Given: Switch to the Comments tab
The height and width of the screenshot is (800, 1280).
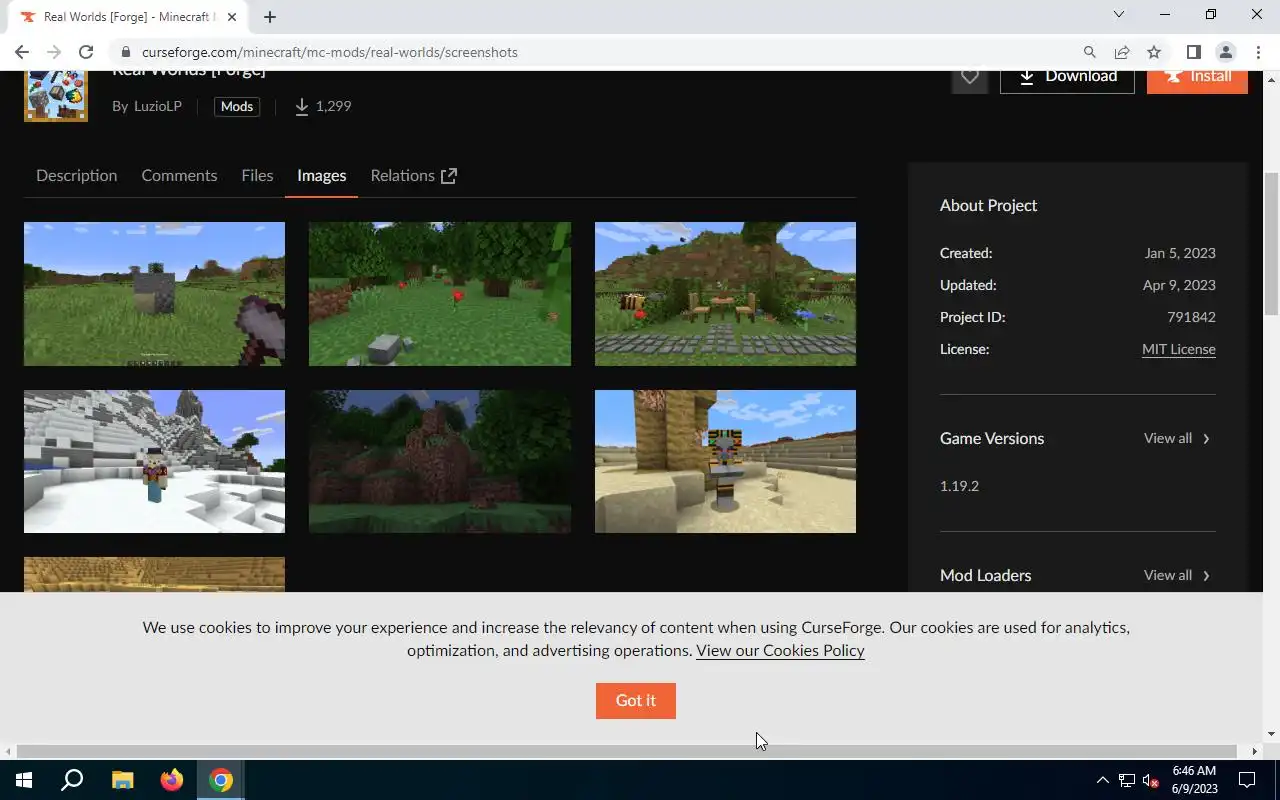Looking at the screenshot, I should click(179, 175).
